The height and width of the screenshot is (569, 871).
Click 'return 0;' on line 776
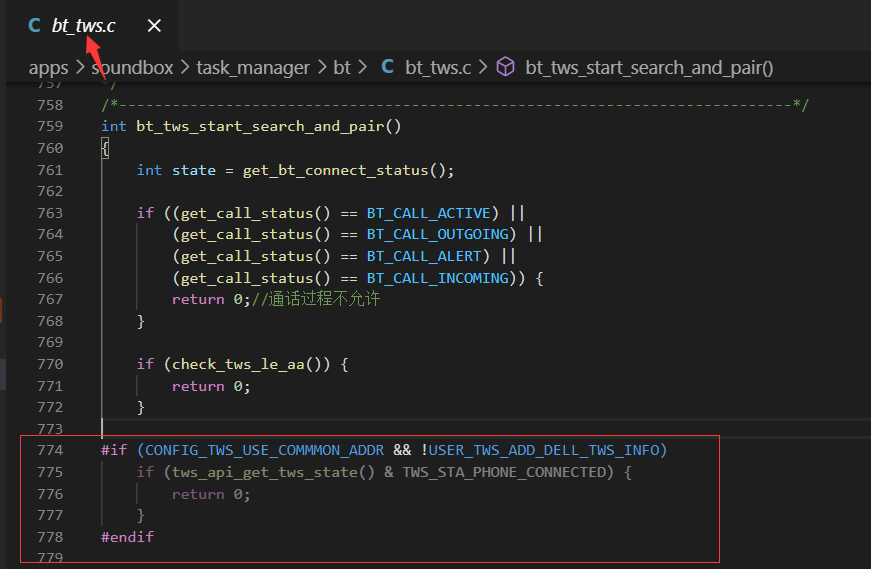click(x=211, y=494)
